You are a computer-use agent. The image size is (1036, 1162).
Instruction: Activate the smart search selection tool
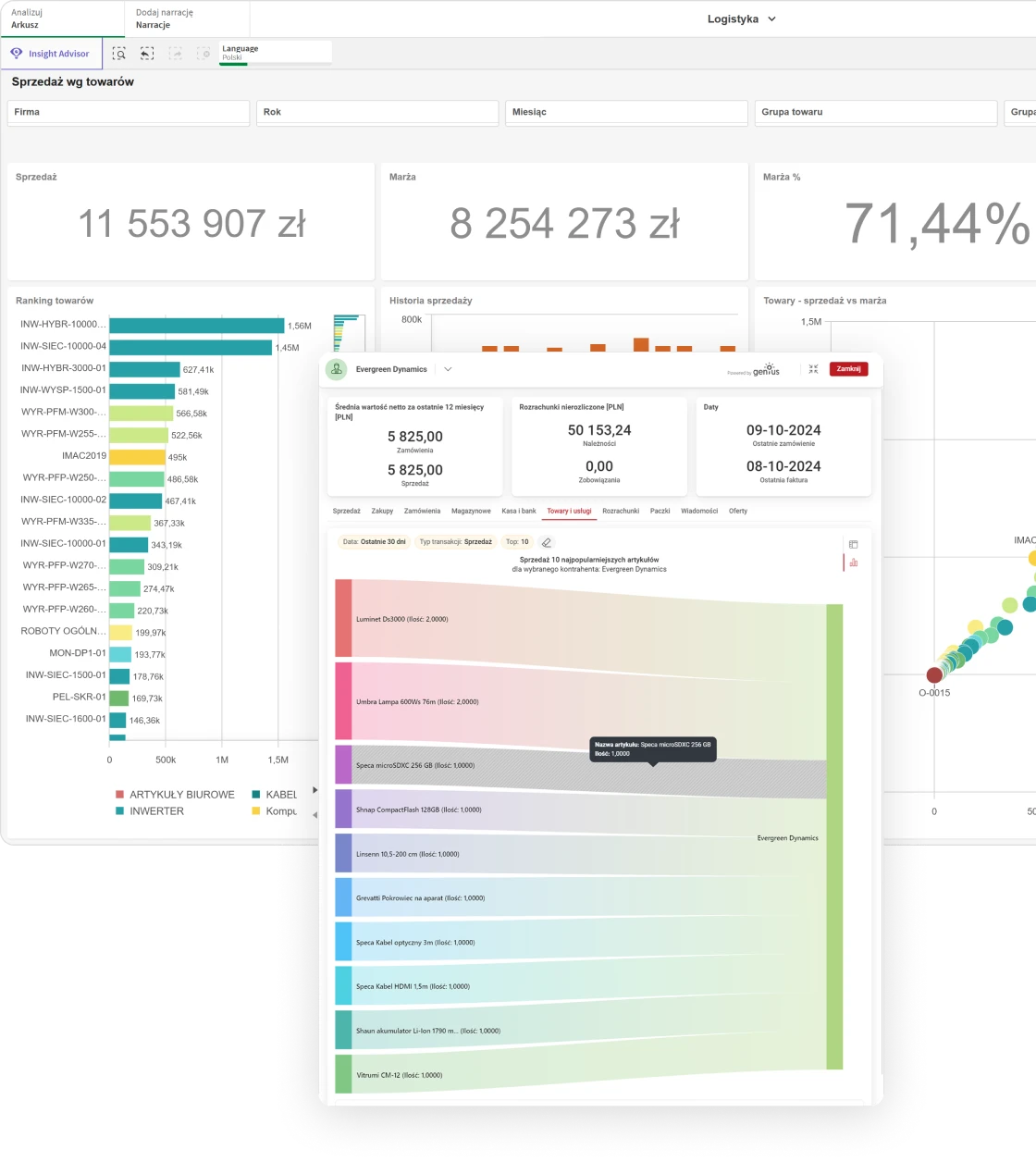[x=118, y=54]
